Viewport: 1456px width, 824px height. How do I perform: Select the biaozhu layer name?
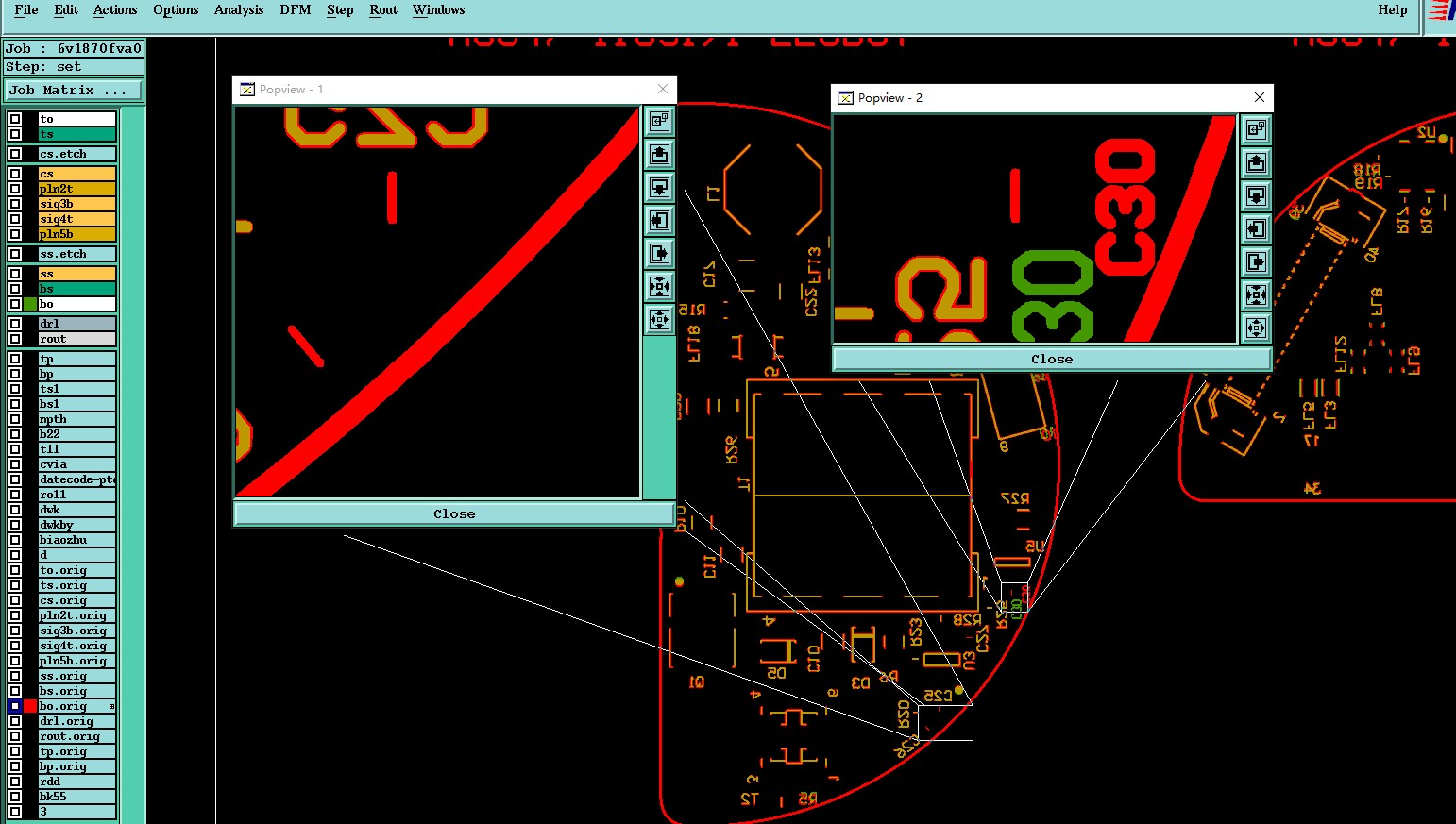pos(77,540)
